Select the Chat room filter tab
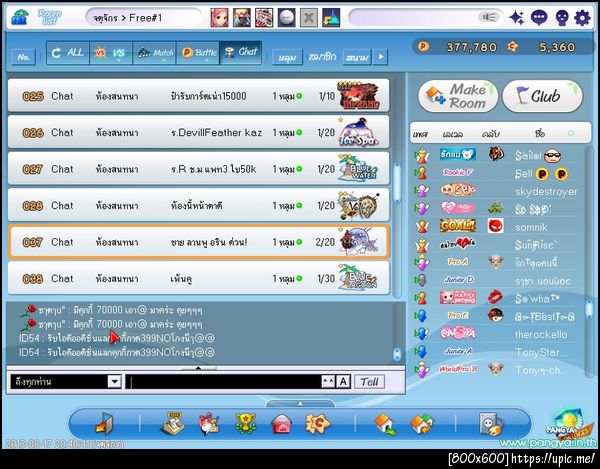This screenshot has height=469, width=600. point(241,52)
